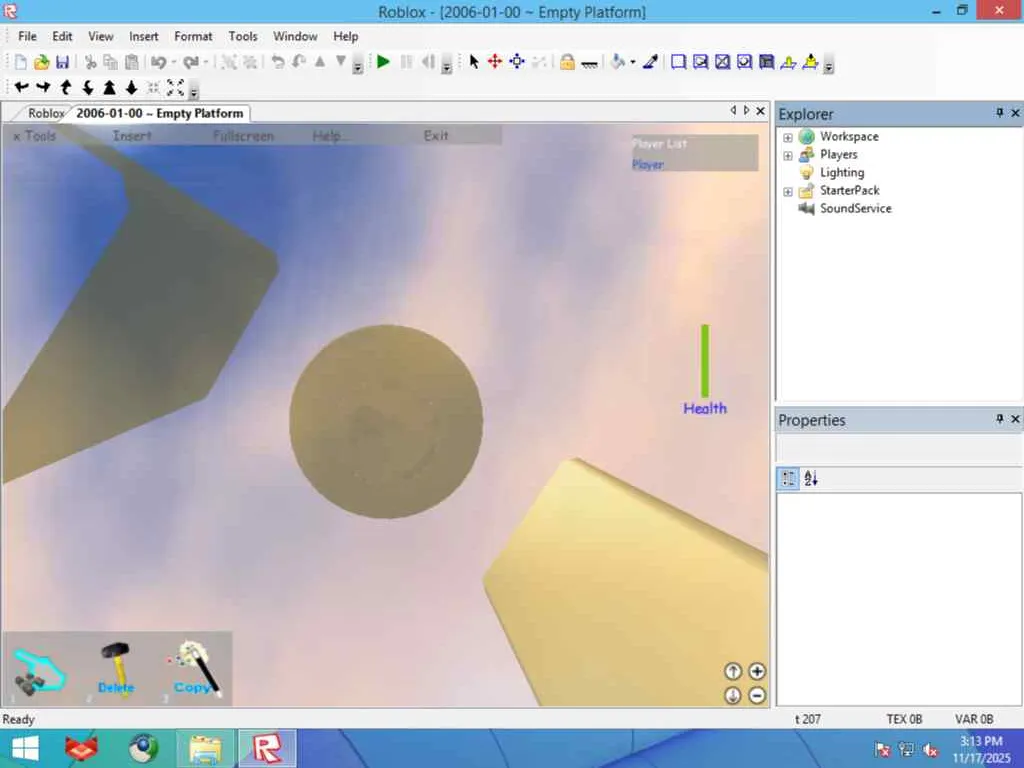Select the crossed square surface tool
The image size is (1024, 768).
tap(722, 62)
